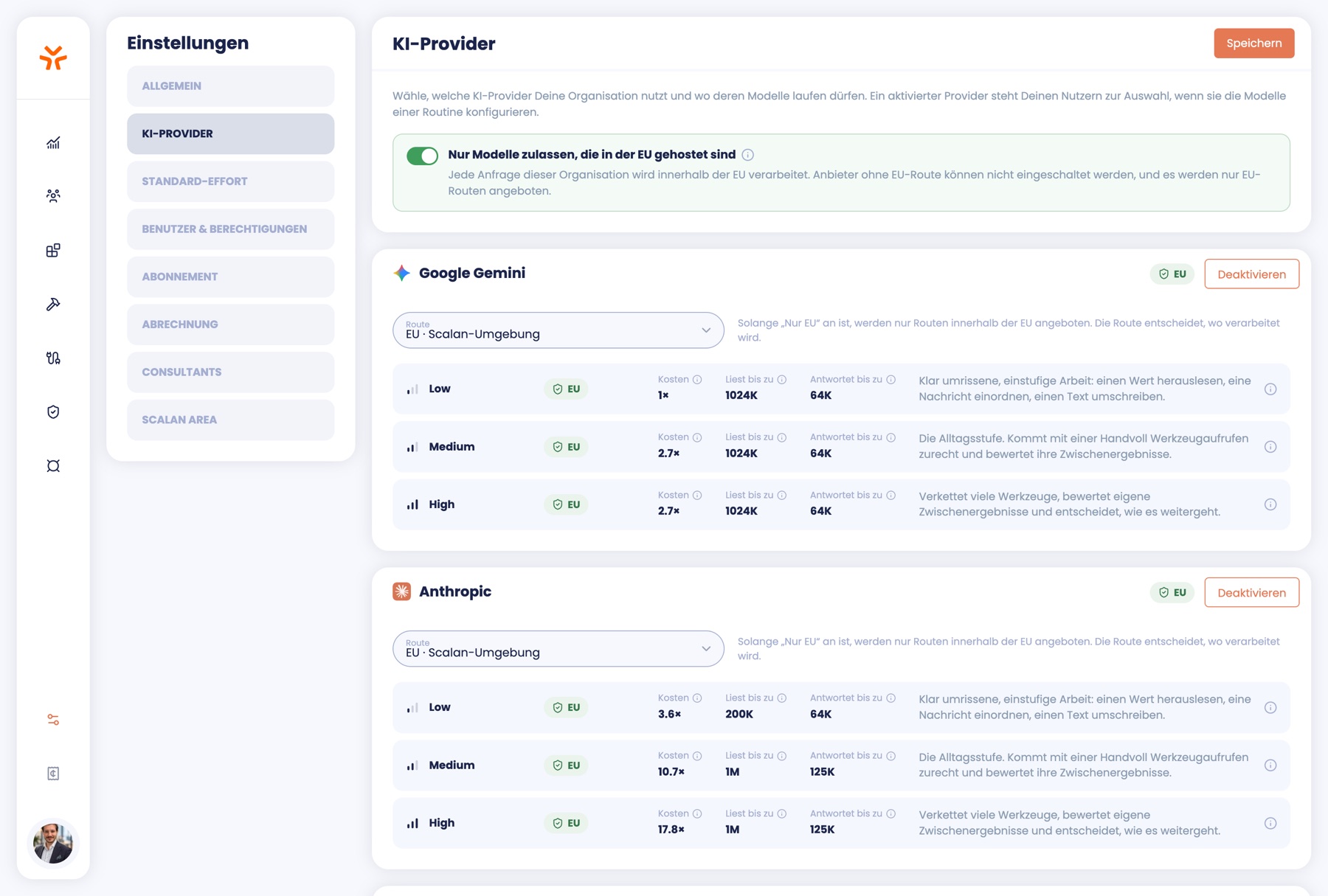Click the user profile avatar
This screenshot has height=896, width=1328.
click(53, 843)
